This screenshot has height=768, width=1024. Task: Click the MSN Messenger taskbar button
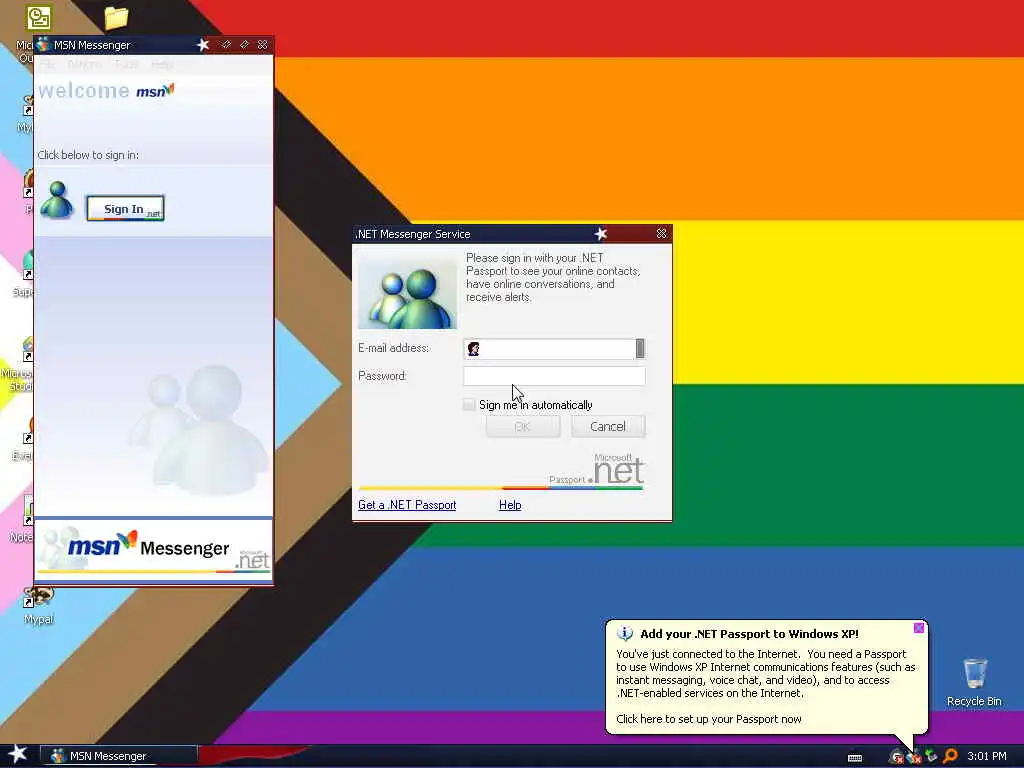click(x=119, y=756)
